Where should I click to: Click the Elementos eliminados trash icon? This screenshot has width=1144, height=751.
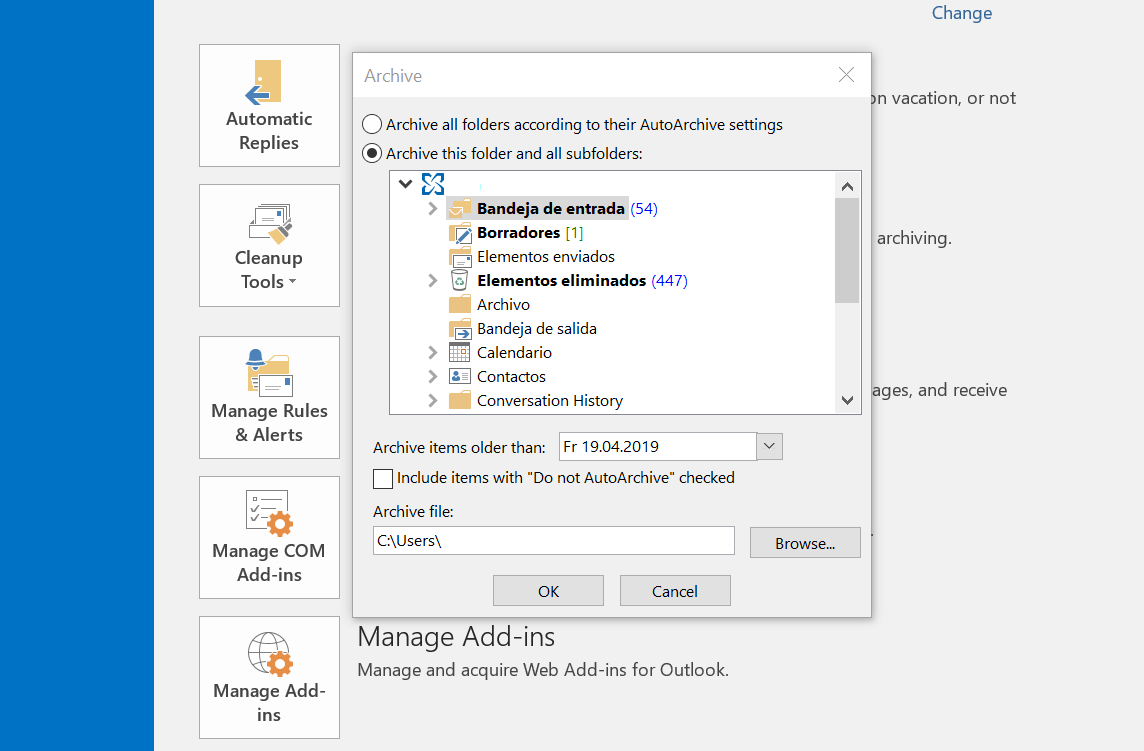coord(459,280)
